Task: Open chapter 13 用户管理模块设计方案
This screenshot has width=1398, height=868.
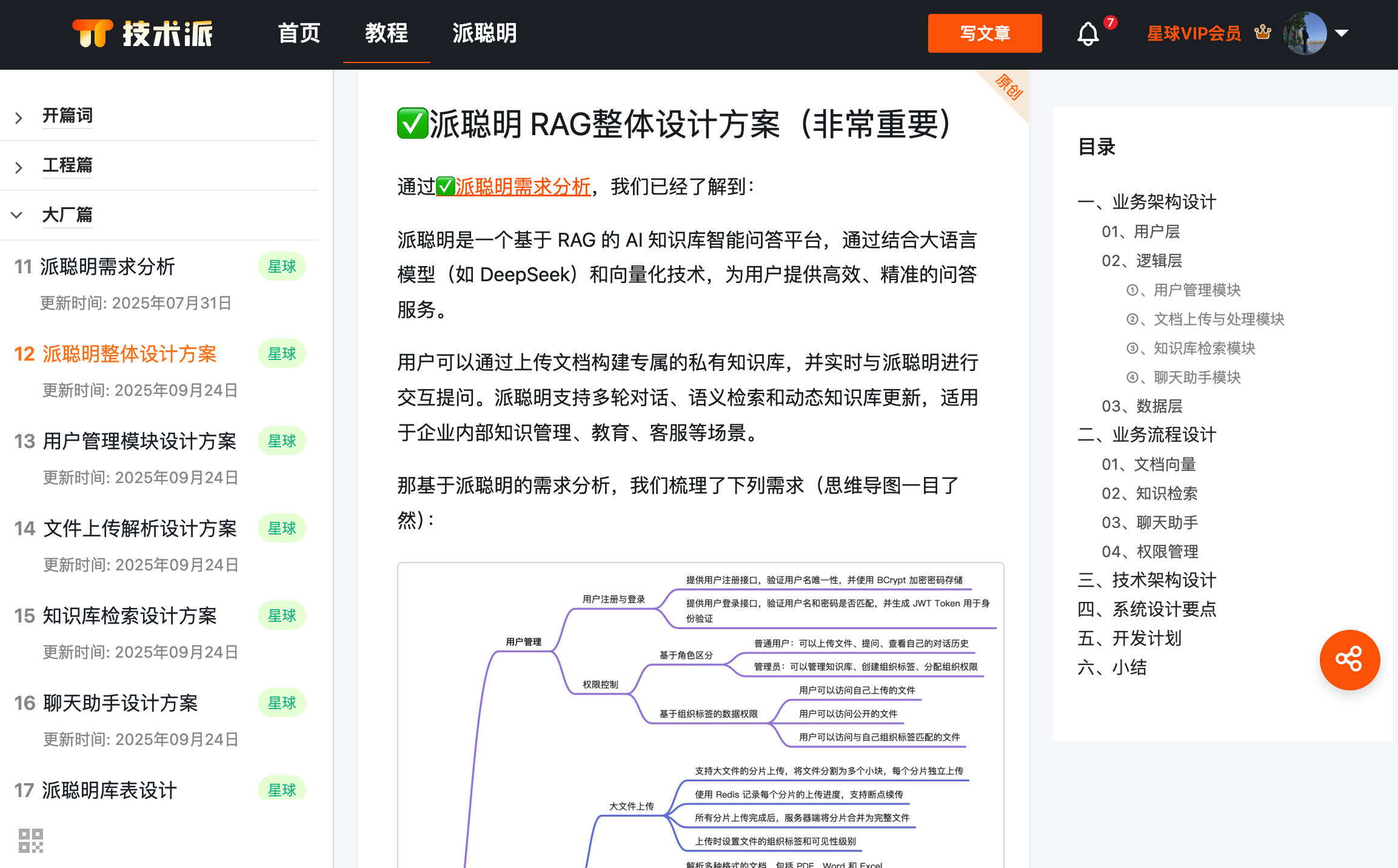Action: click(x=139, y=441)
